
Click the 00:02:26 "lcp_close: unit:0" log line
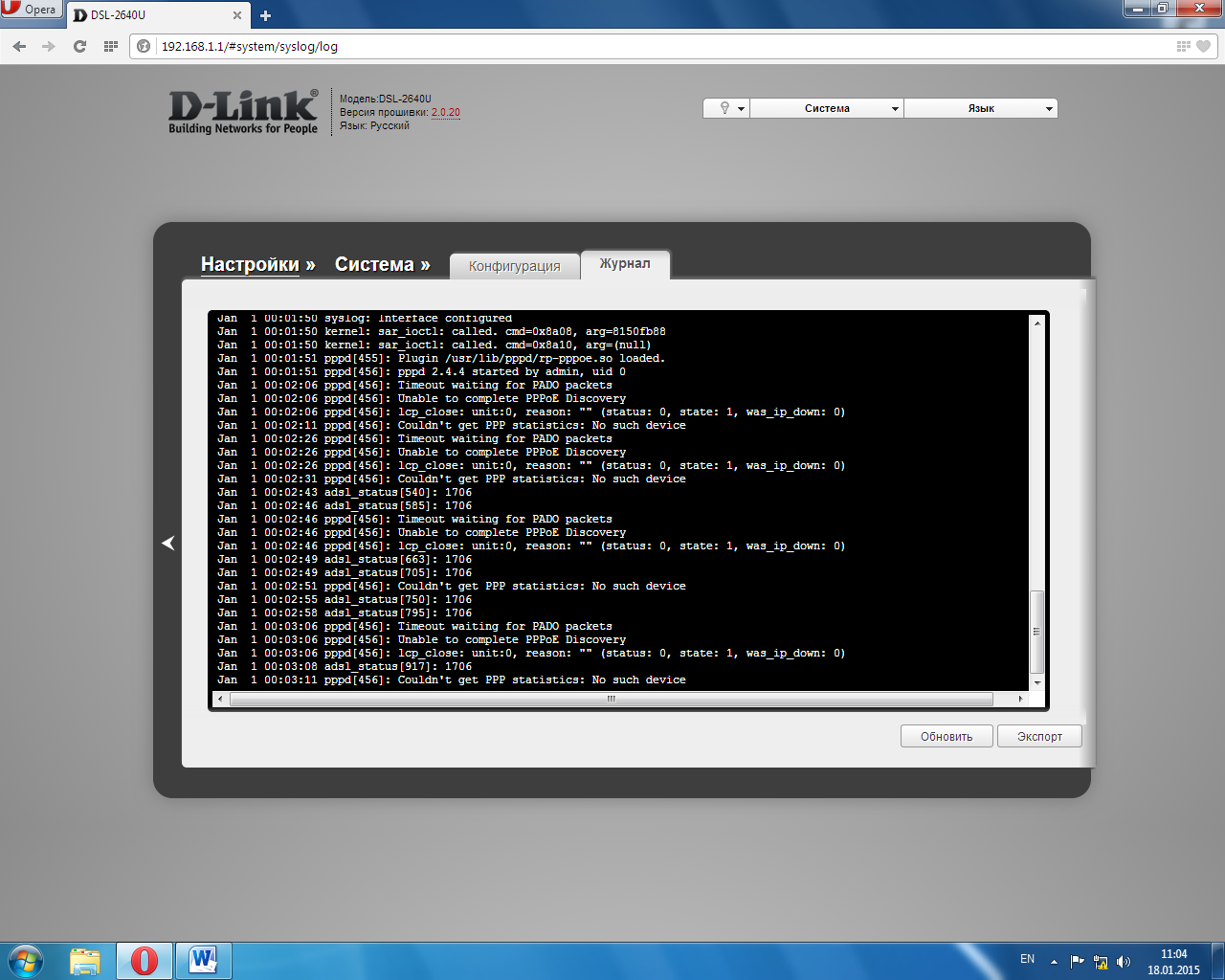click(531, 465)
